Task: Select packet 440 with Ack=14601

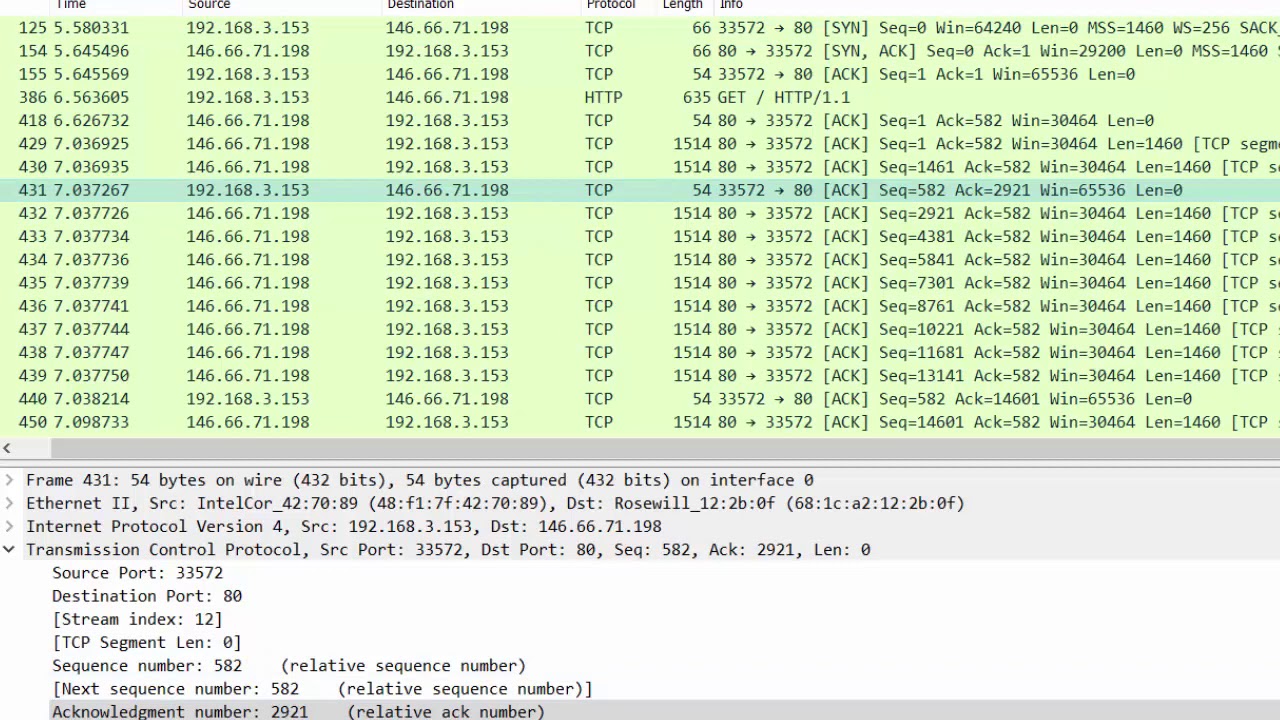Action: pos(640,398)
